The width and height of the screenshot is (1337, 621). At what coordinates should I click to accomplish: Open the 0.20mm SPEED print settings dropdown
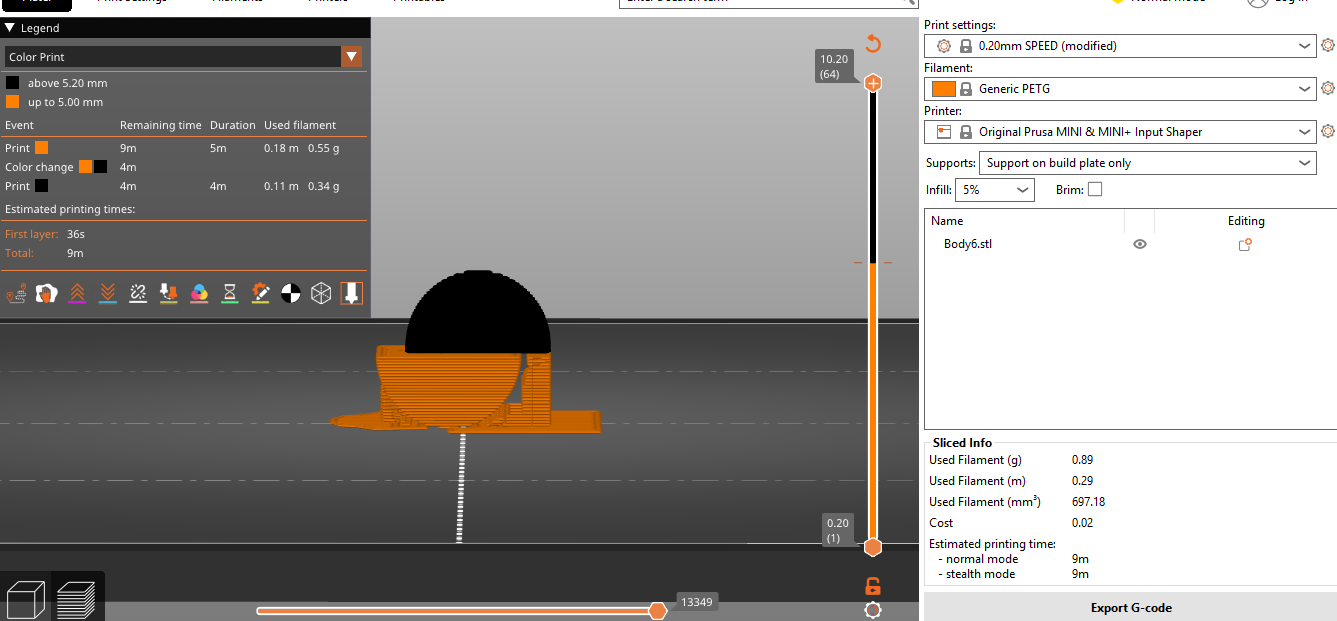coord(1120,45)
